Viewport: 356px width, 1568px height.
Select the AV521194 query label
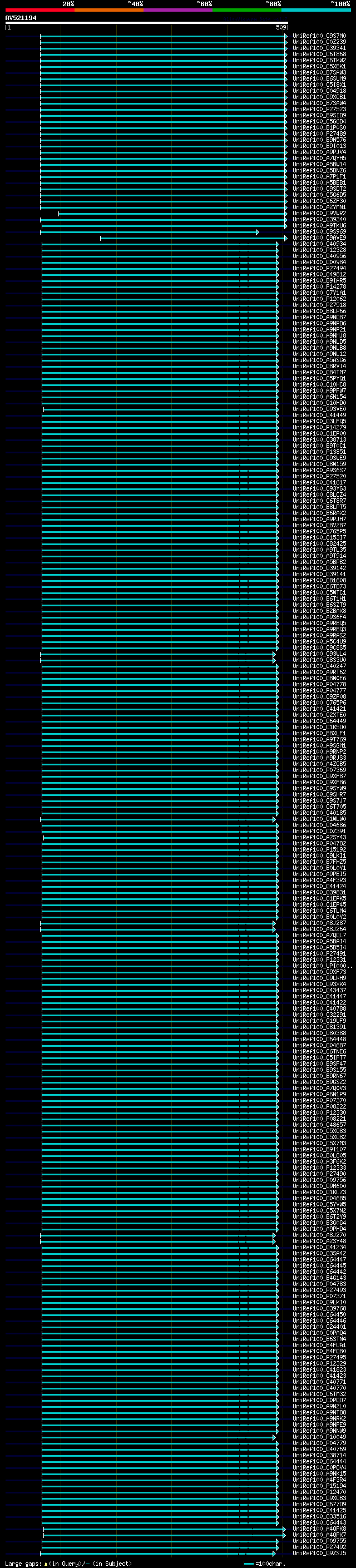pos(21,18)
